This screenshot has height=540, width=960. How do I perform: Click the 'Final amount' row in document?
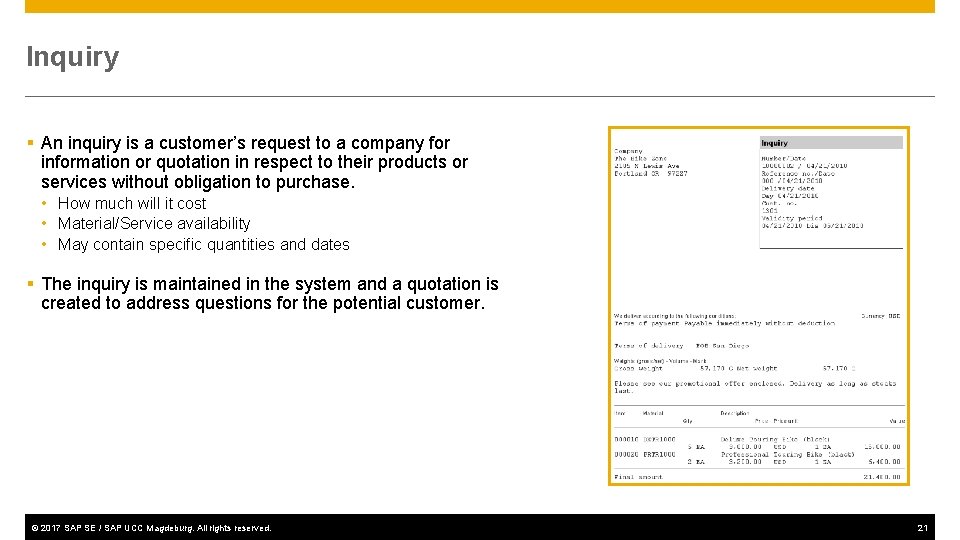pos(757,477)
